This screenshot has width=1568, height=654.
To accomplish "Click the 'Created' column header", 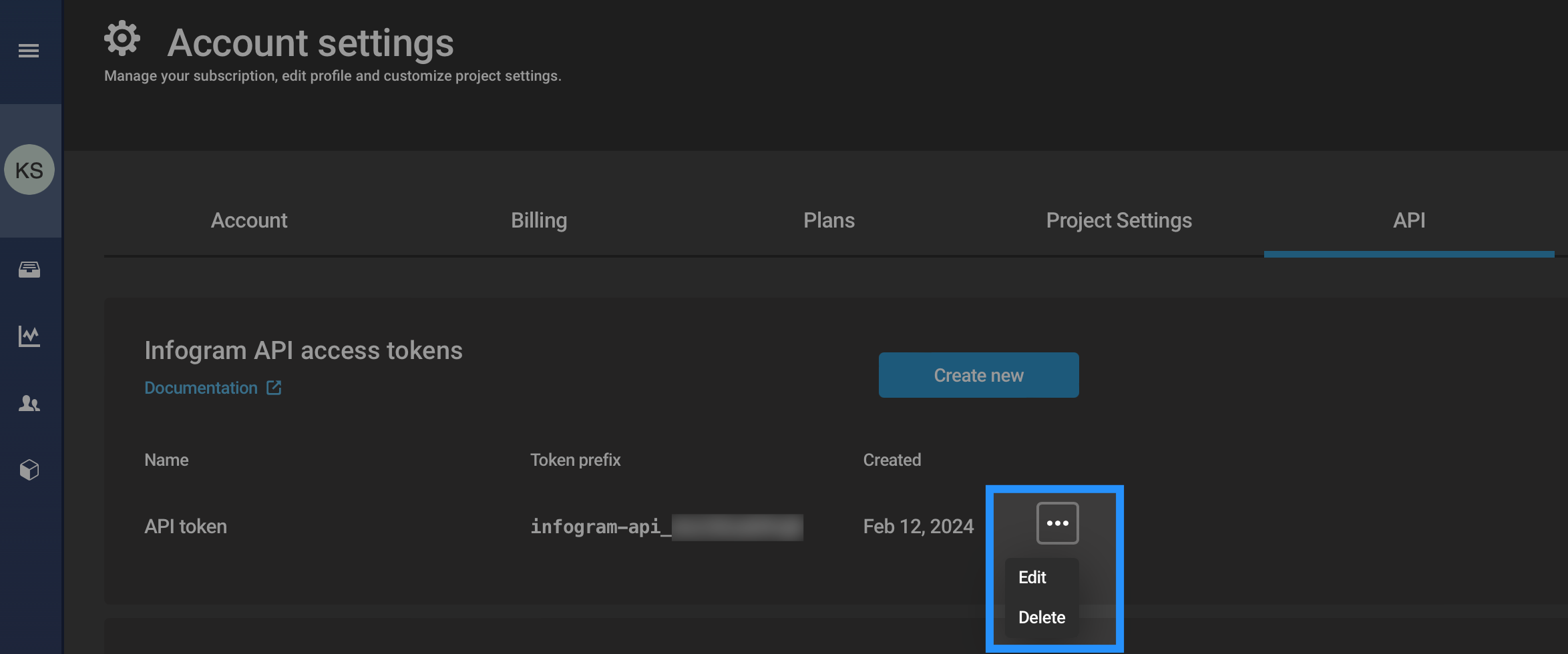I will pyautogui.click(x=892, y=460).
